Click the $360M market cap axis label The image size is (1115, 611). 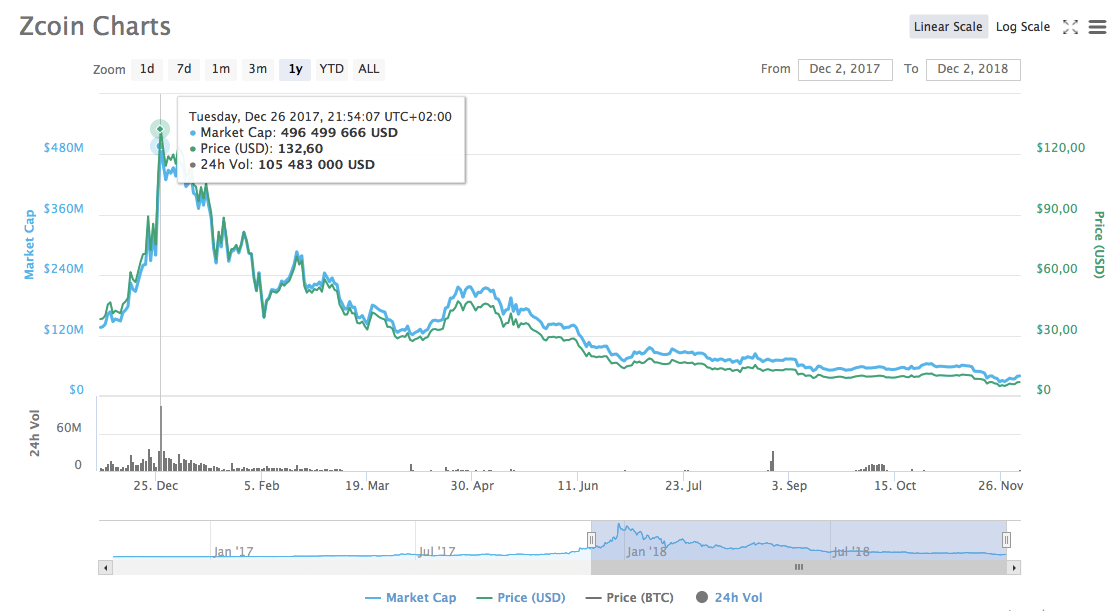point(63,209)
